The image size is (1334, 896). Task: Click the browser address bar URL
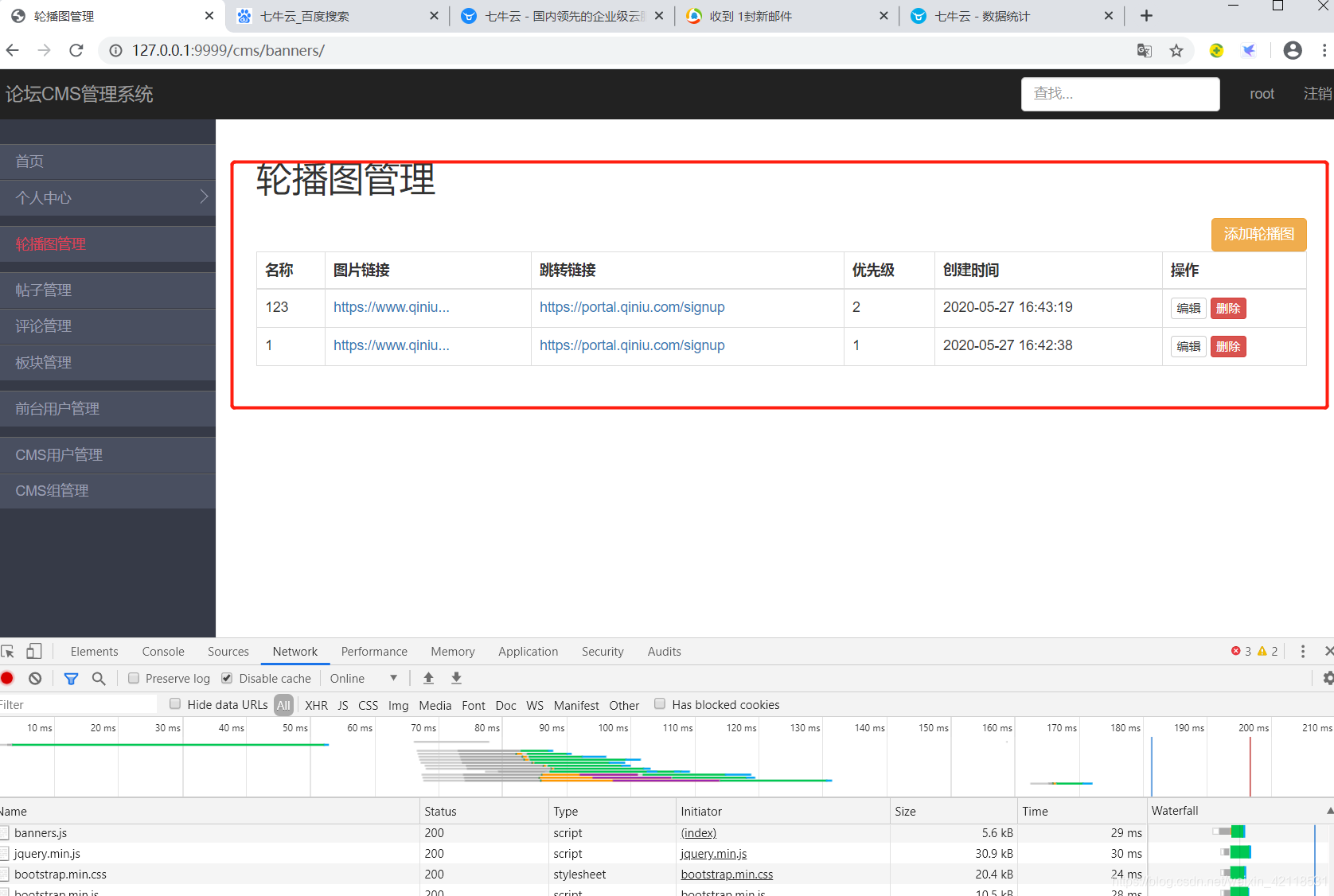pyautogui.click(x=228, y=50)
